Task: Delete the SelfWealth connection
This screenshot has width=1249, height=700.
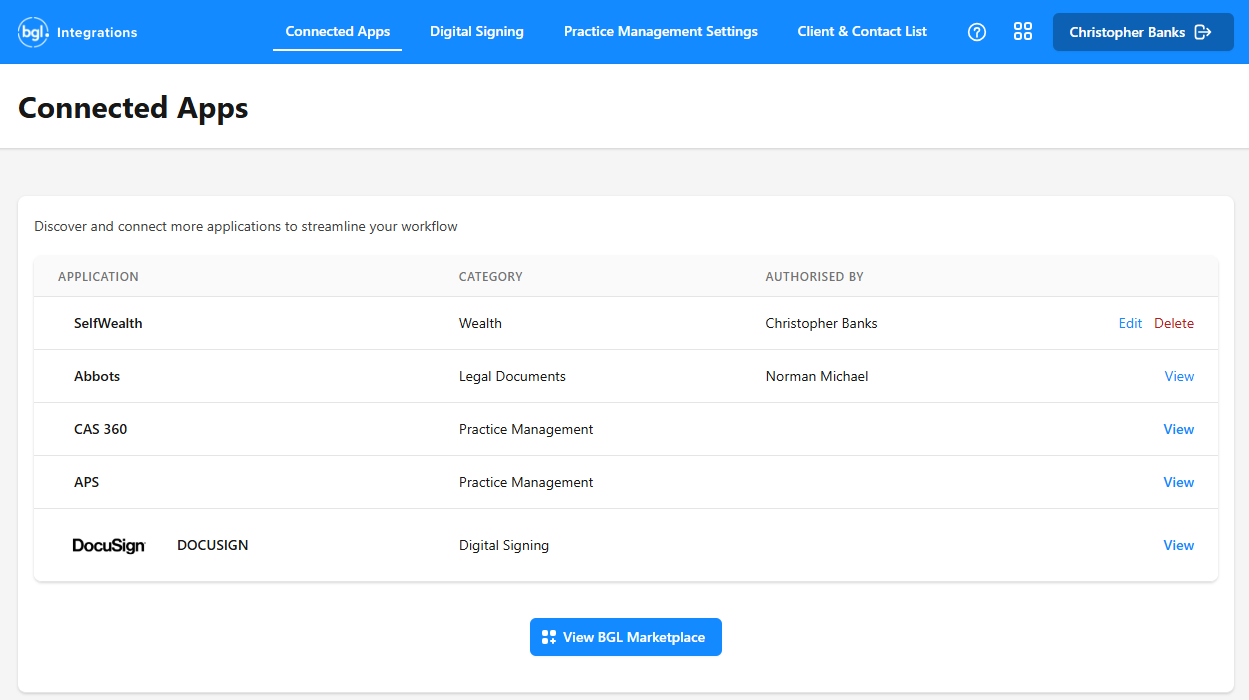Action: [1174, 323]
